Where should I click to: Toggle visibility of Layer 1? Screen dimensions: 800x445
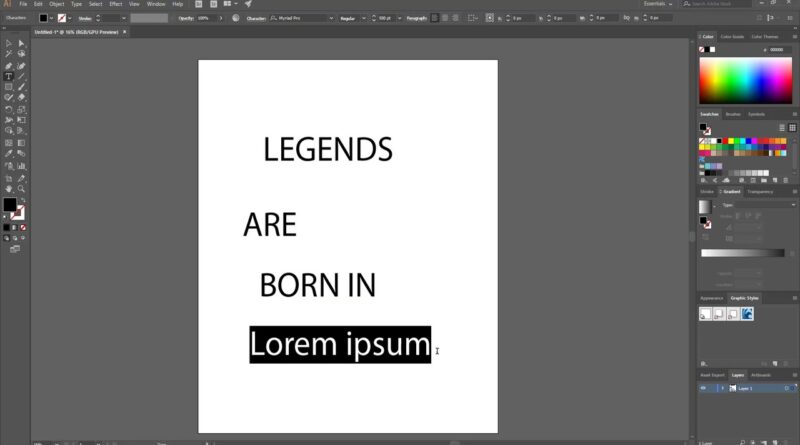click(703, 387)
